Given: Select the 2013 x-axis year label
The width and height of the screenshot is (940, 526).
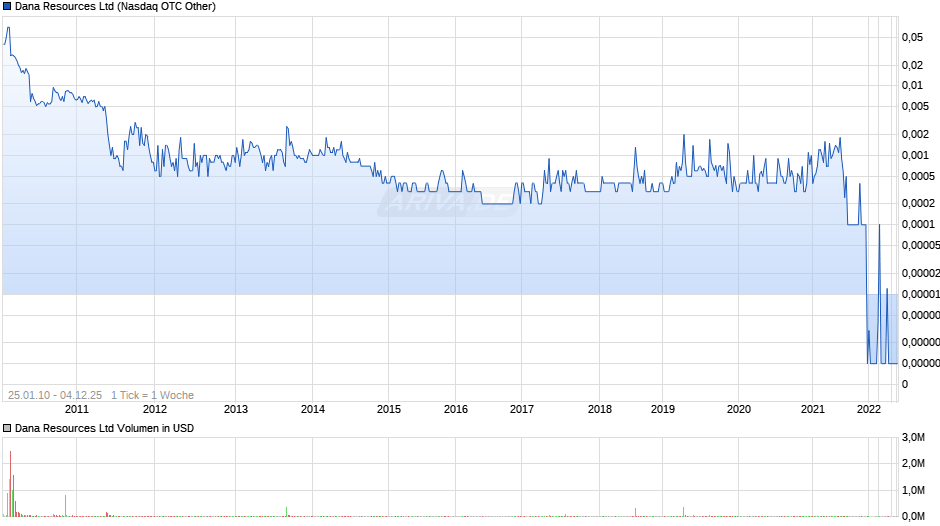Looking at the screenshot, I should 236,409.
